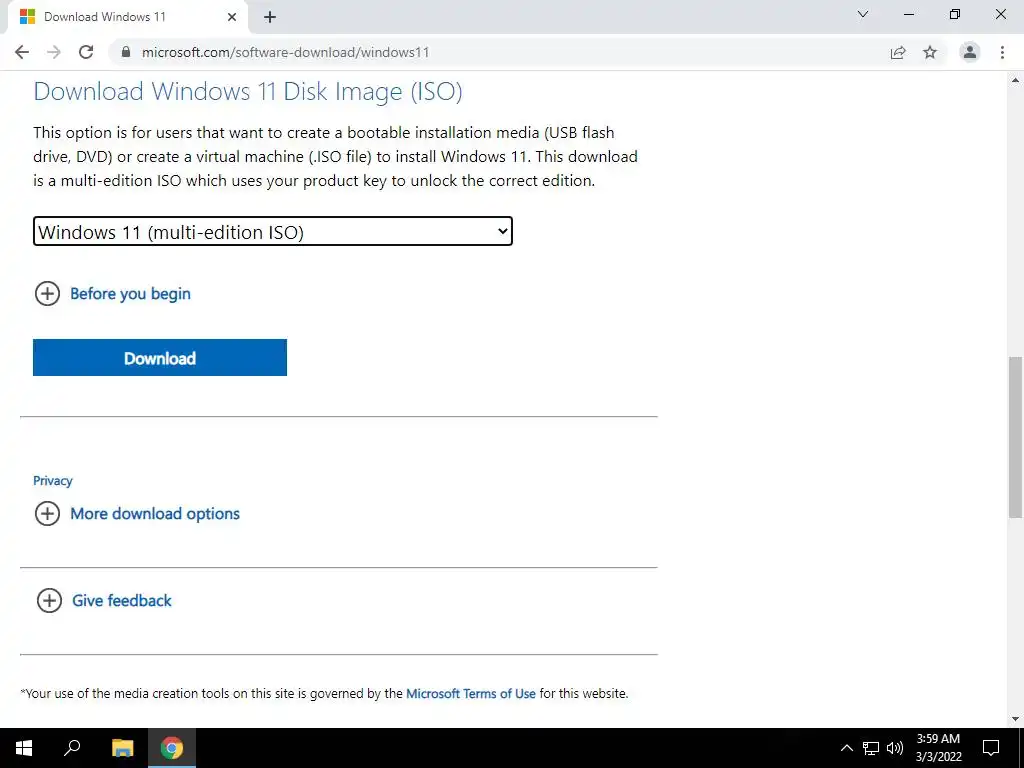
Task: Close the Download Windows 11 tab
Action: 232,18
